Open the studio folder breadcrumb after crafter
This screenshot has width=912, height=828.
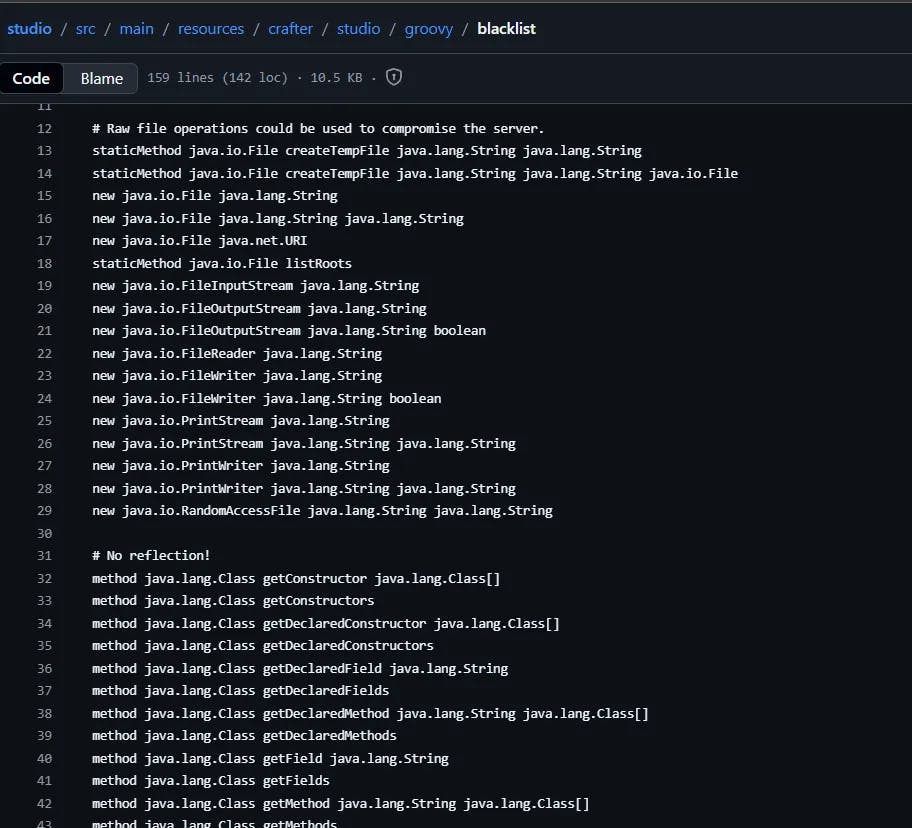(358, 29)
